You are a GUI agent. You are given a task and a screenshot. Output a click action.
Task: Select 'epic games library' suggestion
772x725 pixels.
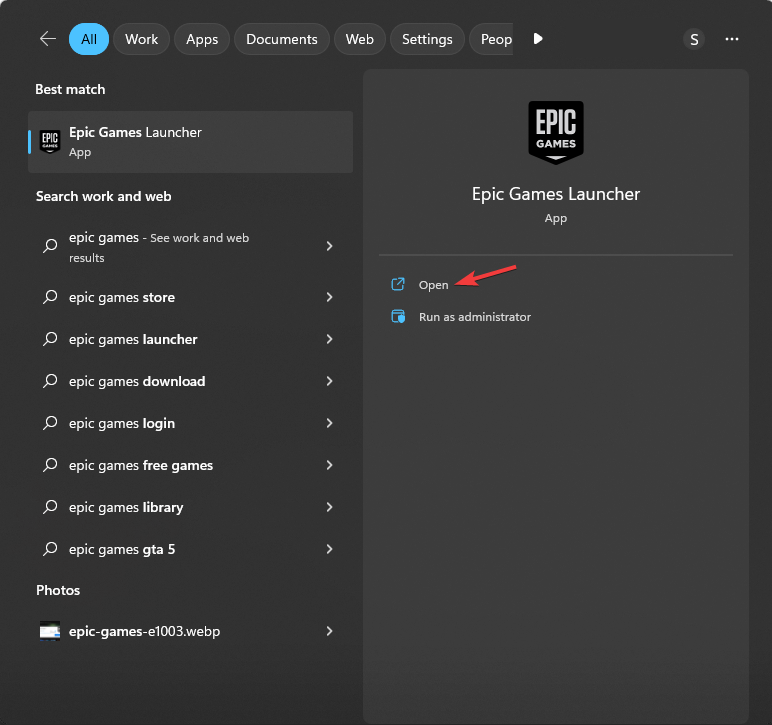pos(191,507)
